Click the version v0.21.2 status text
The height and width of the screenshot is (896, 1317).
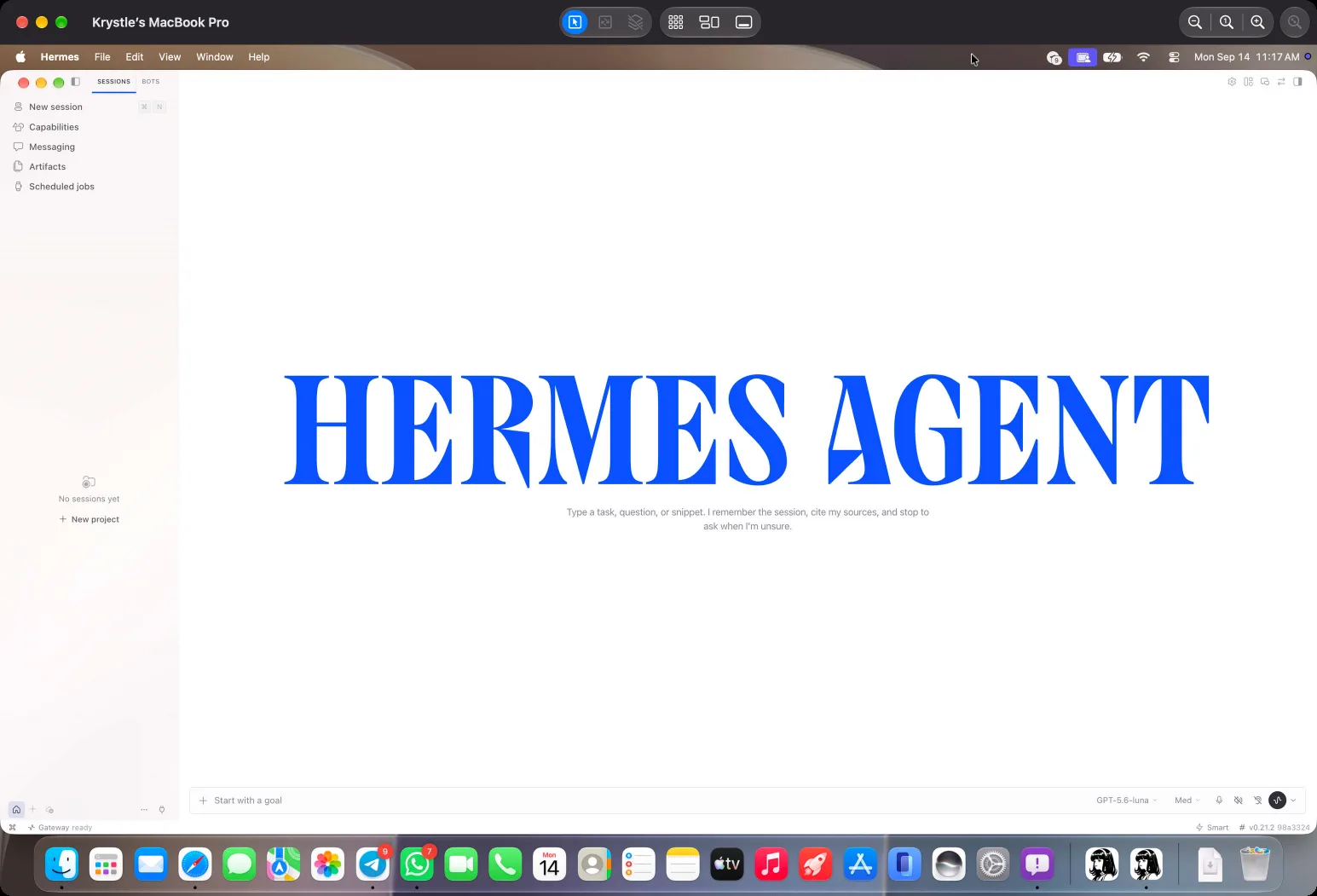point(1274,828)
